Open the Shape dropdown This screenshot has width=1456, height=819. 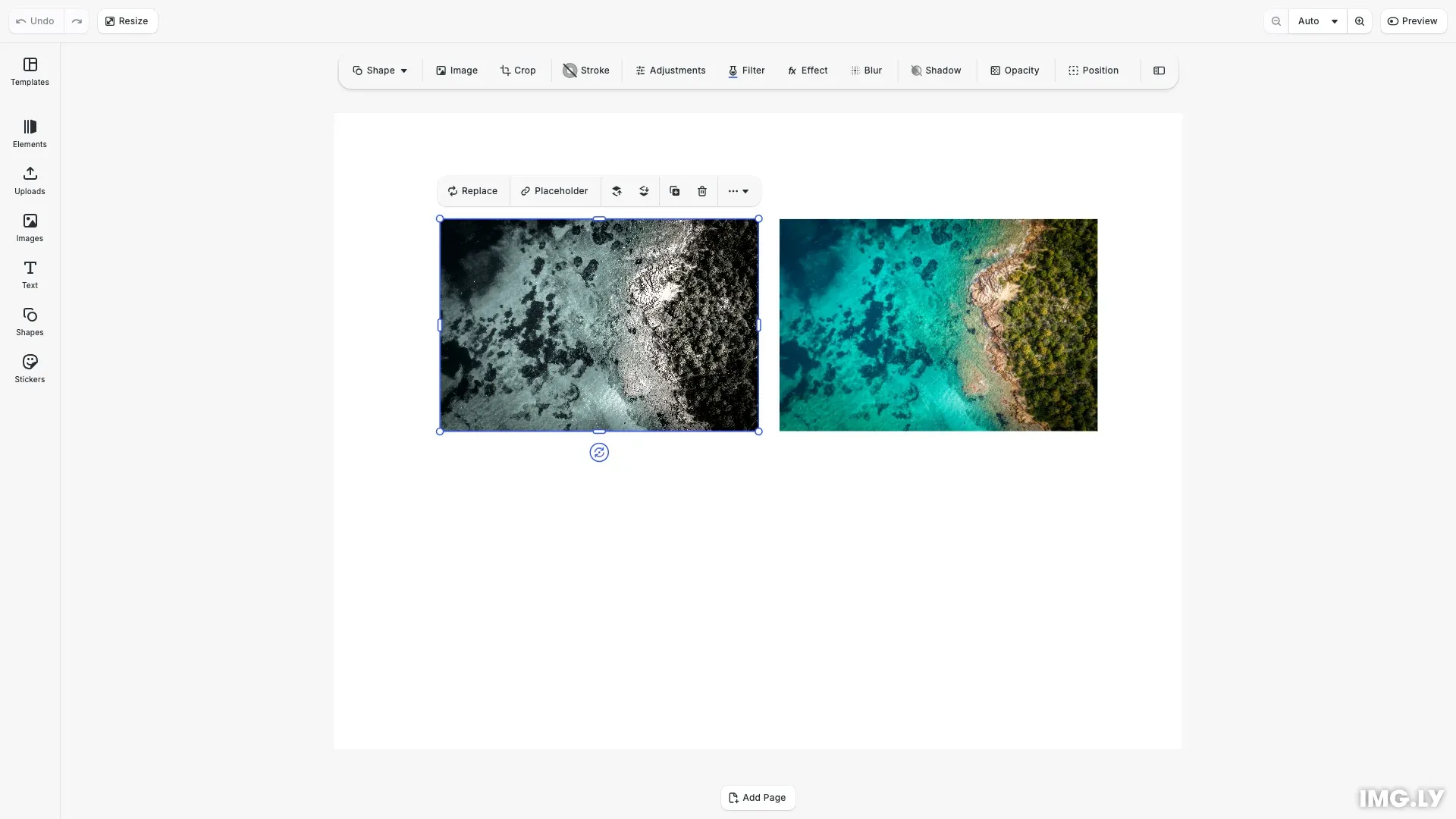(x=380, y=70)
